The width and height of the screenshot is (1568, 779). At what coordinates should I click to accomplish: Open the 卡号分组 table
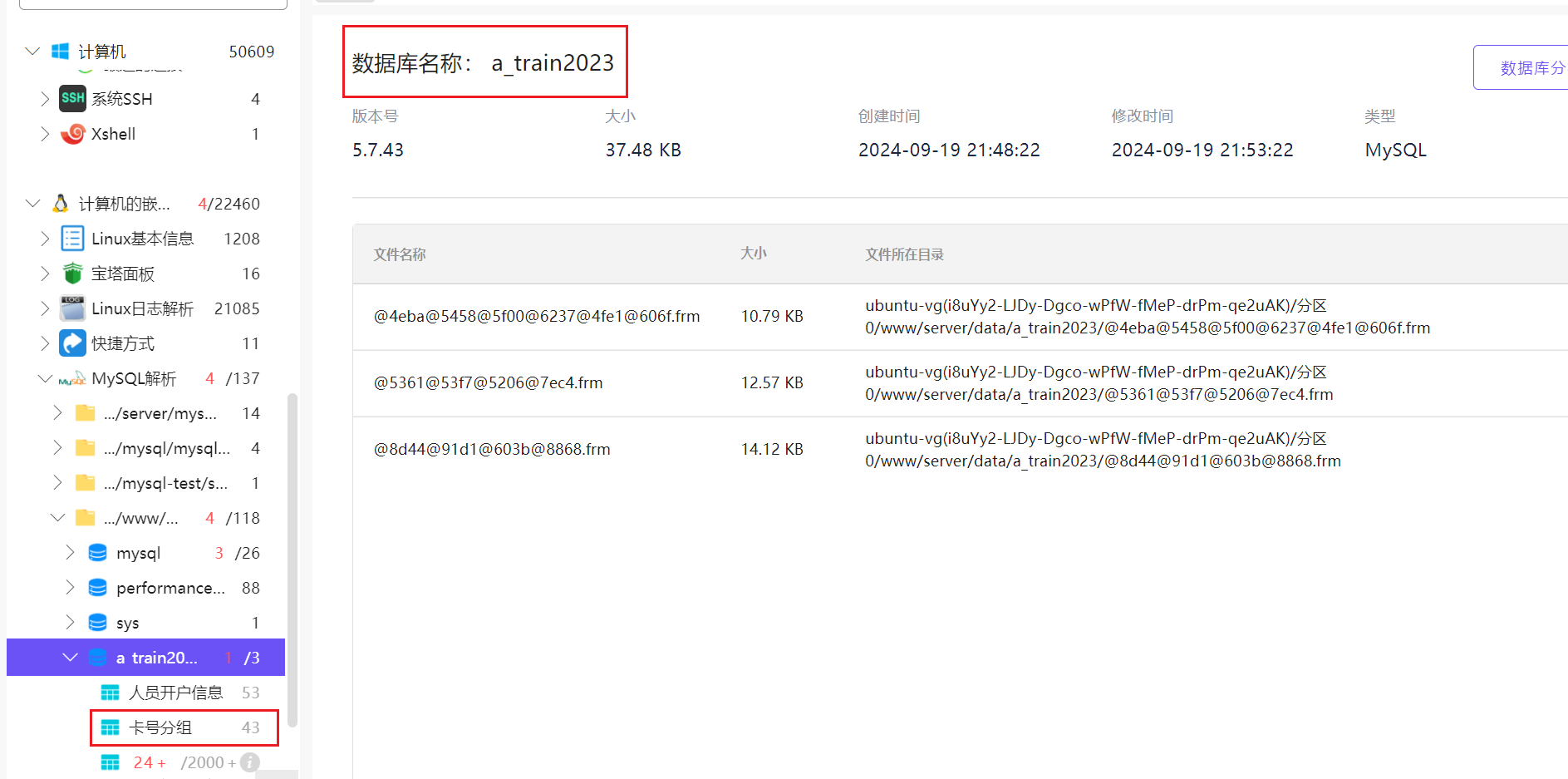pyautogui.click(x=160, y=727)
